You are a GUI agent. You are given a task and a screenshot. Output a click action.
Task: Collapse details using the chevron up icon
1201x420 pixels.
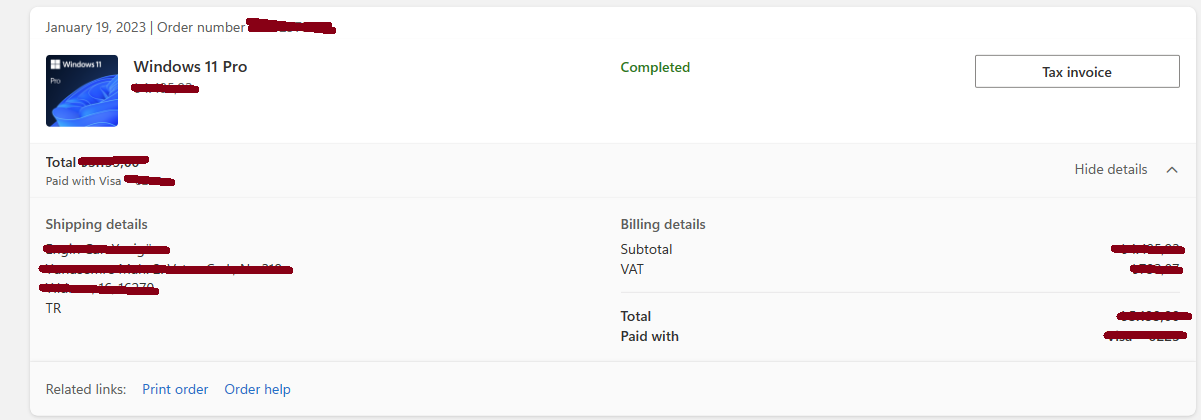[x=1172, y=170]
